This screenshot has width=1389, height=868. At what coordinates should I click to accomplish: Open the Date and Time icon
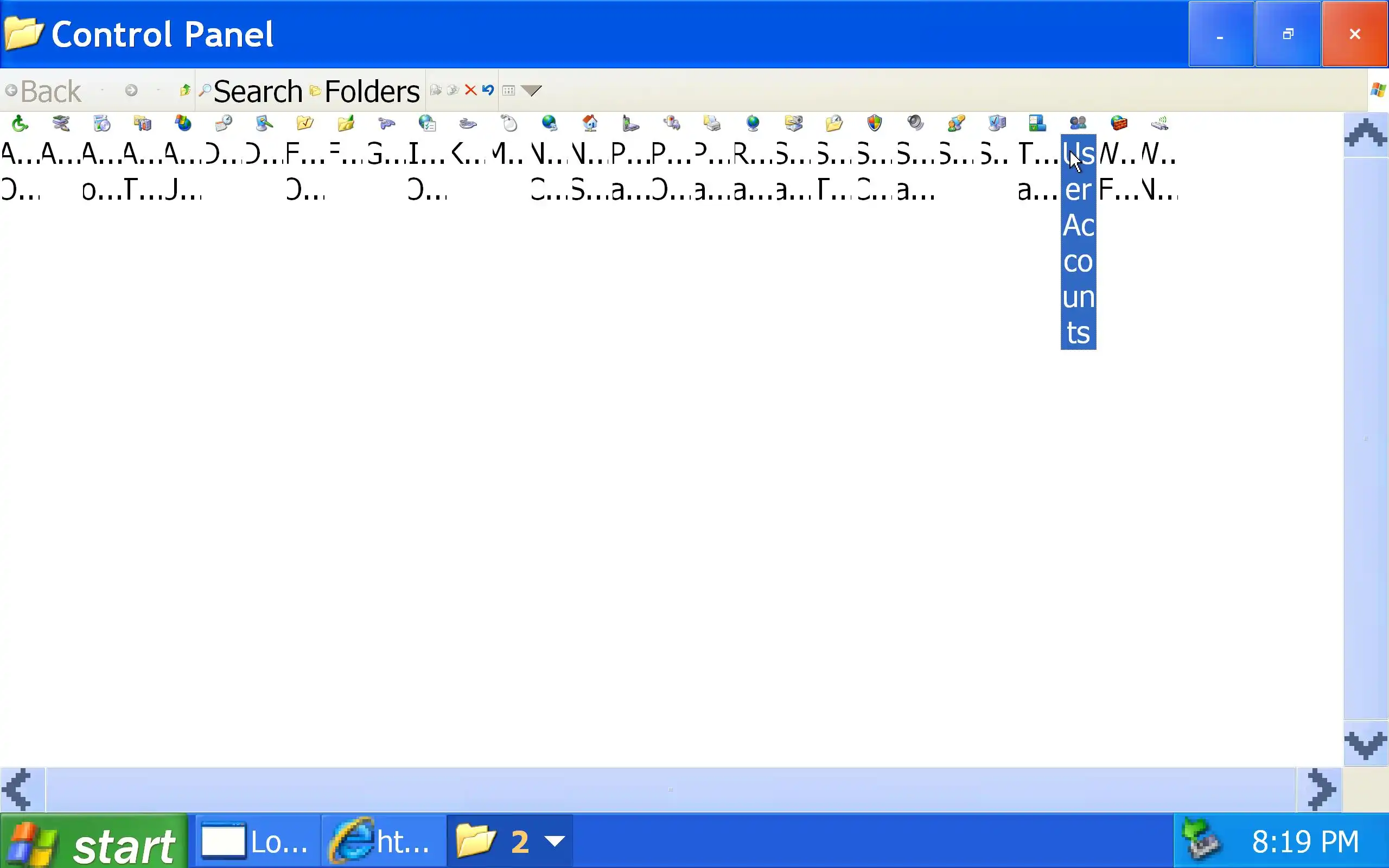(224, 124)
